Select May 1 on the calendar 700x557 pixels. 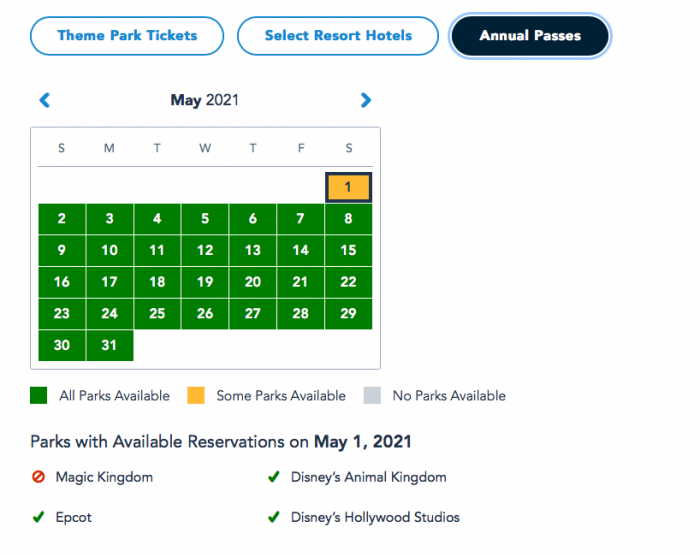[348, 187]
